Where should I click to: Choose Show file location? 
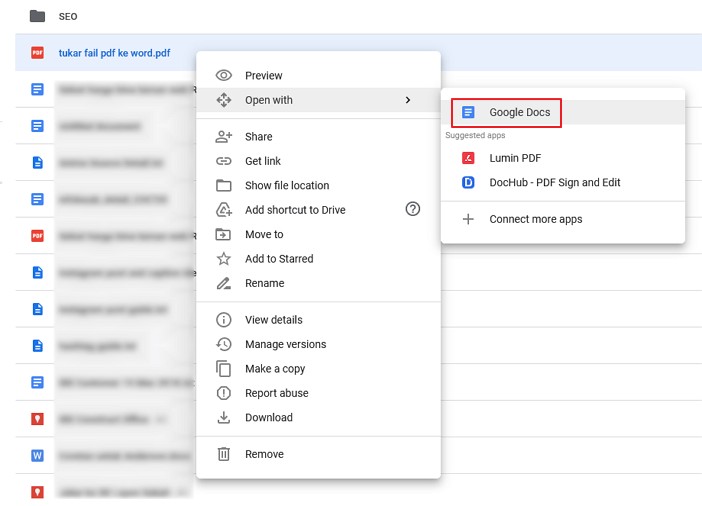coord(318,185)
